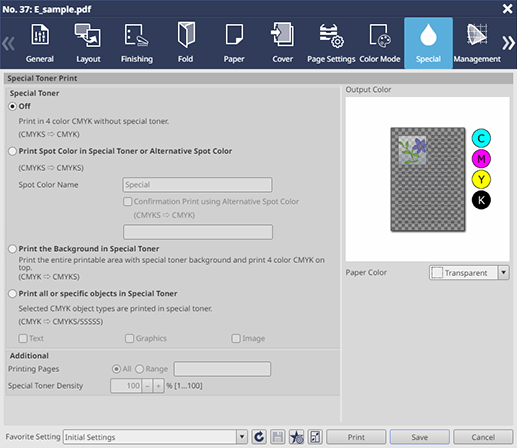Click the output color preview thumbnail
The height and width of the screenshot is (448, 517).
click(428, 179)
